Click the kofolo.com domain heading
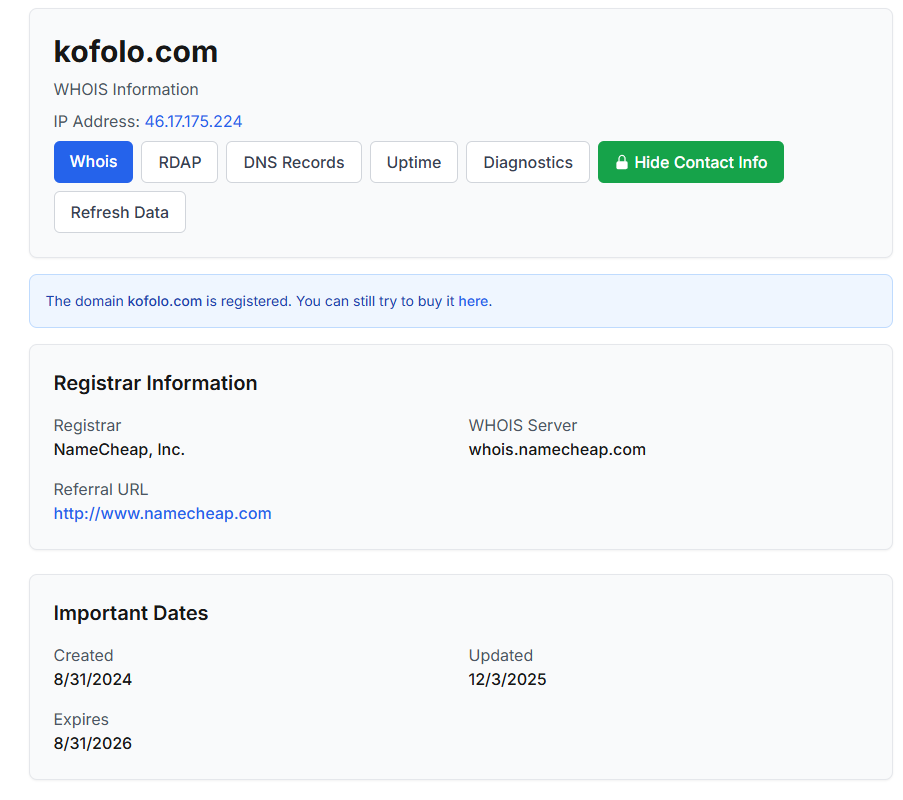 pyautogui.click(x=135, y=51)
